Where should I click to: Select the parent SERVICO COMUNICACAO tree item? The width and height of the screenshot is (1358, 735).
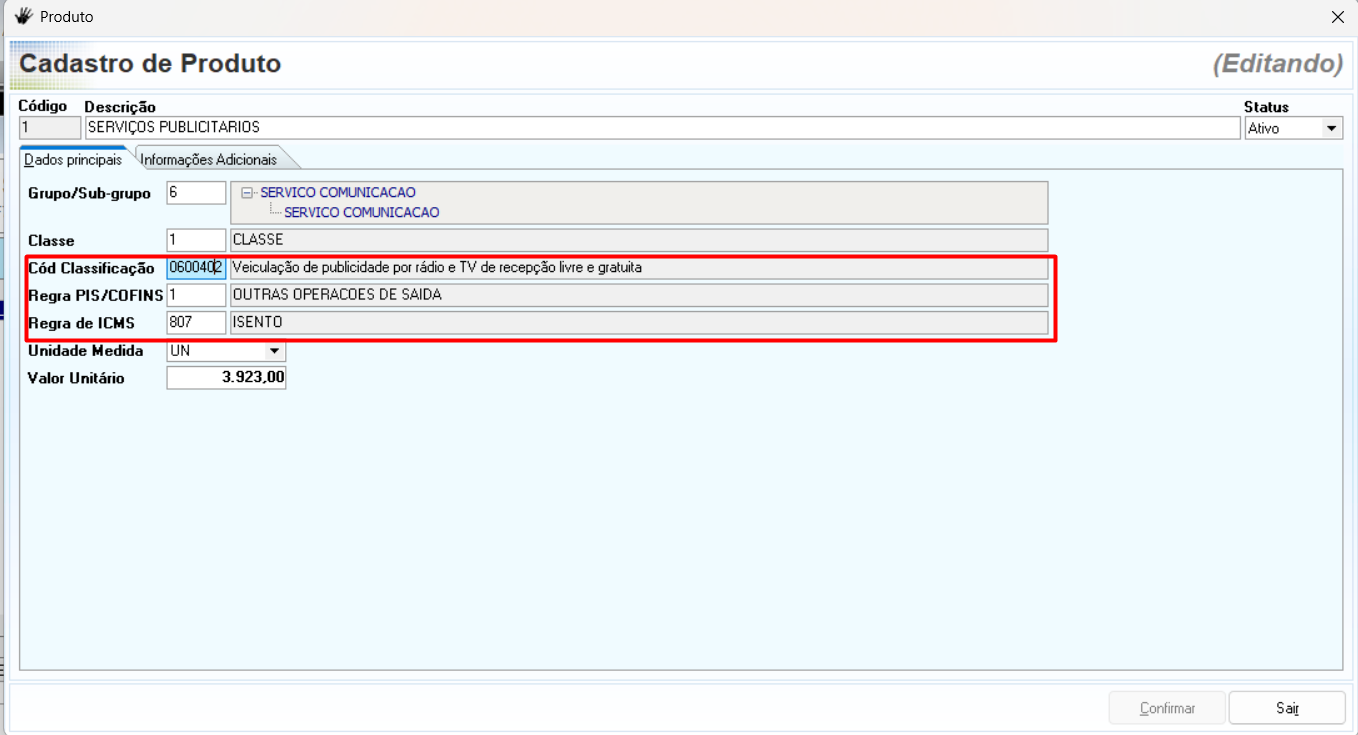[x=338, y=193]
